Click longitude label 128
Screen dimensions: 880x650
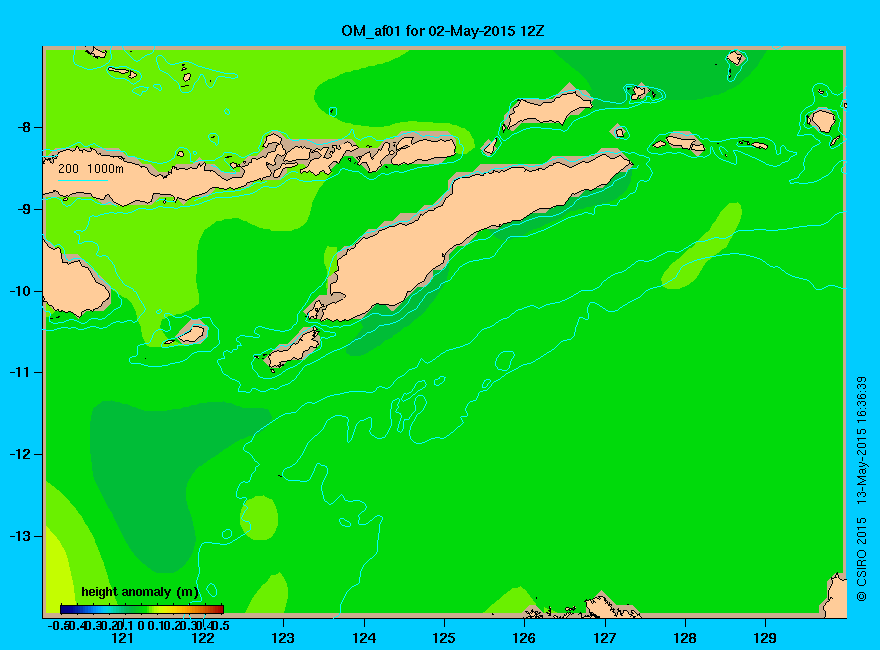(685, 638)
